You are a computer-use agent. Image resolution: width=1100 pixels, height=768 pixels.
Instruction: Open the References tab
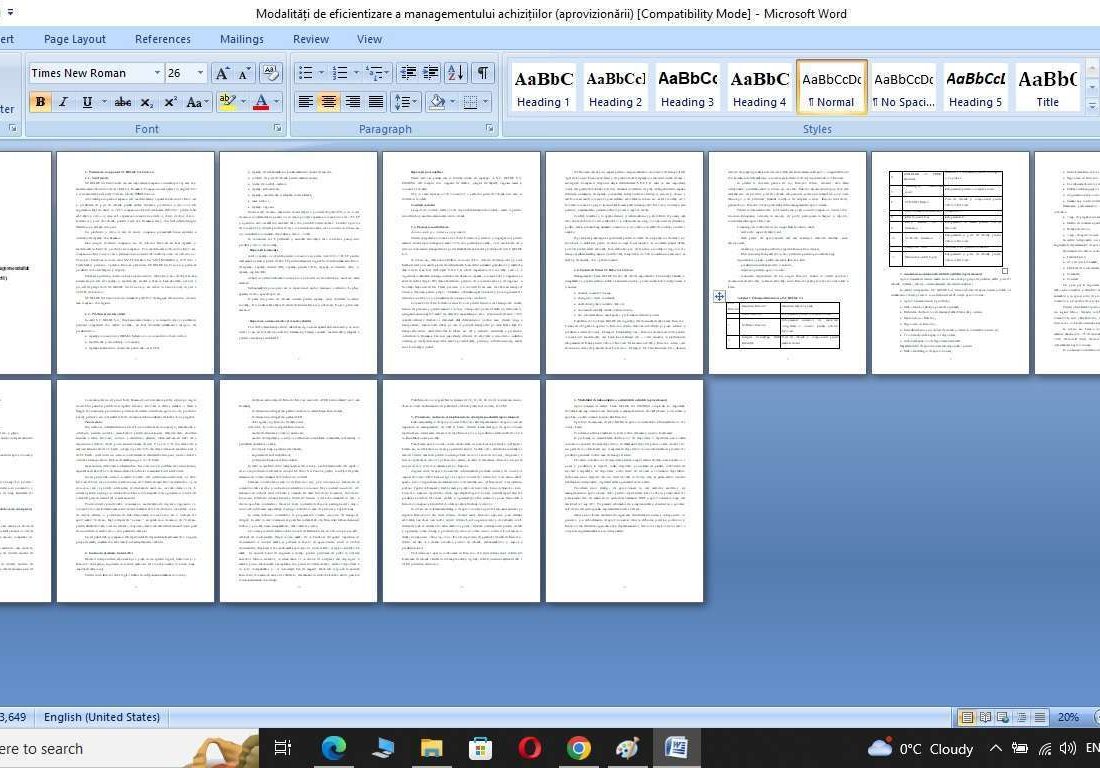[162, 39]
